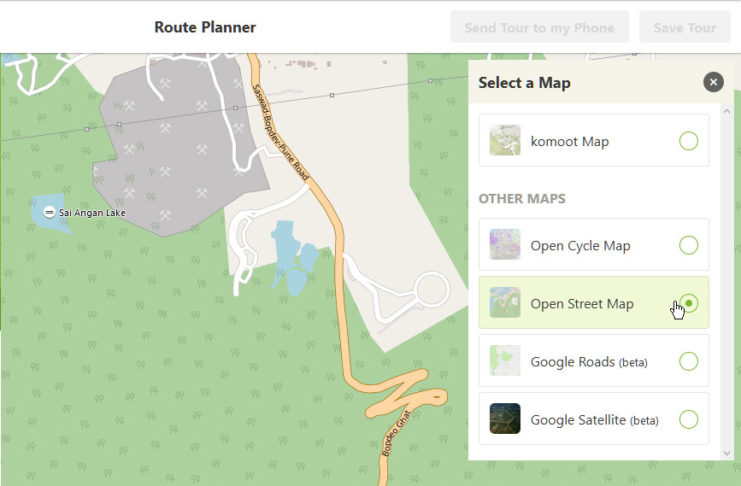Click the Sai Angan Lake marker icon

coord(50,213)
